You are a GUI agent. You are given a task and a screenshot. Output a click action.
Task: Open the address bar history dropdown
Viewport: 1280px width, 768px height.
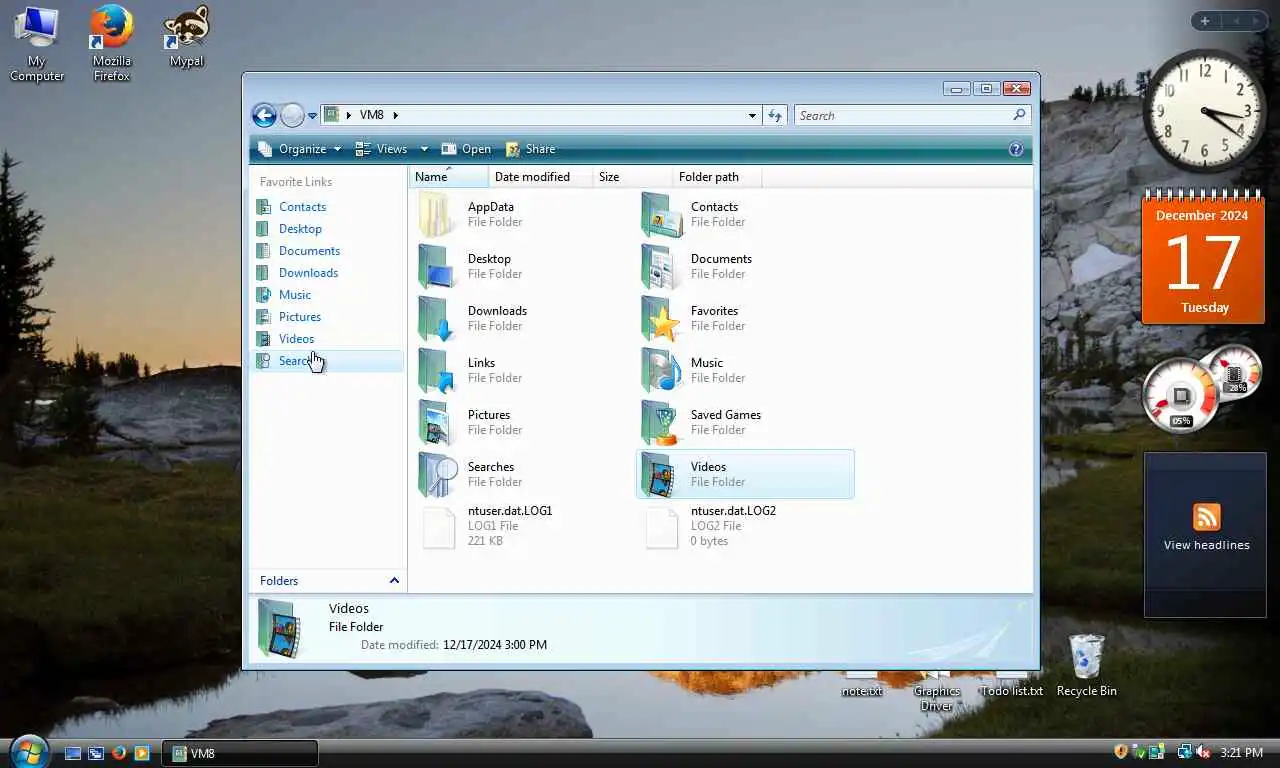(752, 116)
